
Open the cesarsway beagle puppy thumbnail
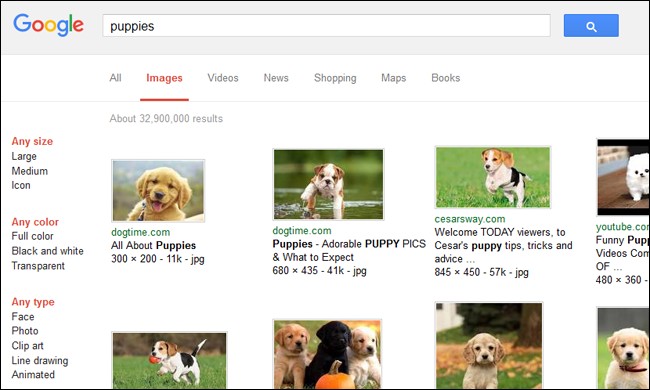coord(493,177)
